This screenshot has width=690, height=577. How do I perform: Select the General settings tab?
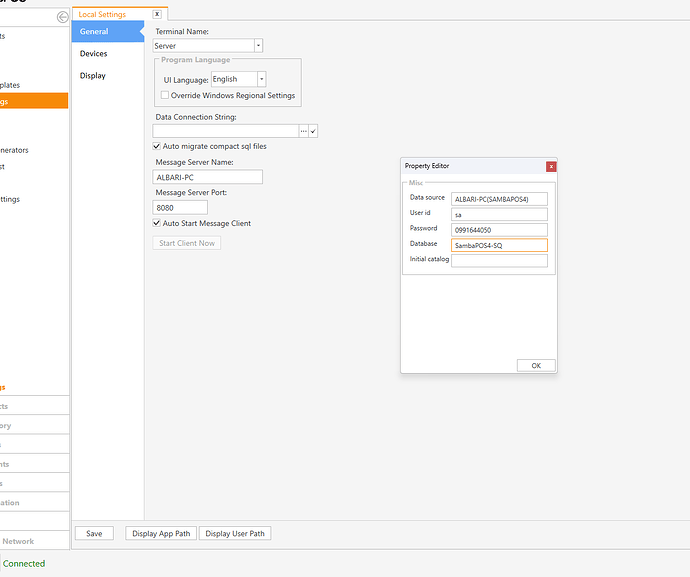pyautogui.click(x=108, y=31)
